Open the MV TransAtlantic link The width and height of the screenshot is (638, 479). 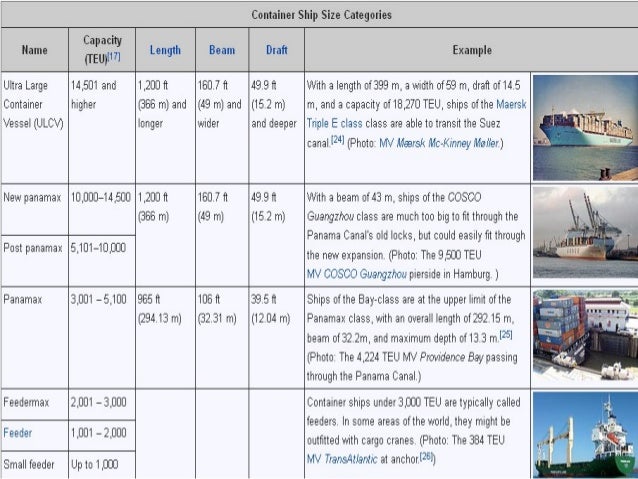pos(342,459)
